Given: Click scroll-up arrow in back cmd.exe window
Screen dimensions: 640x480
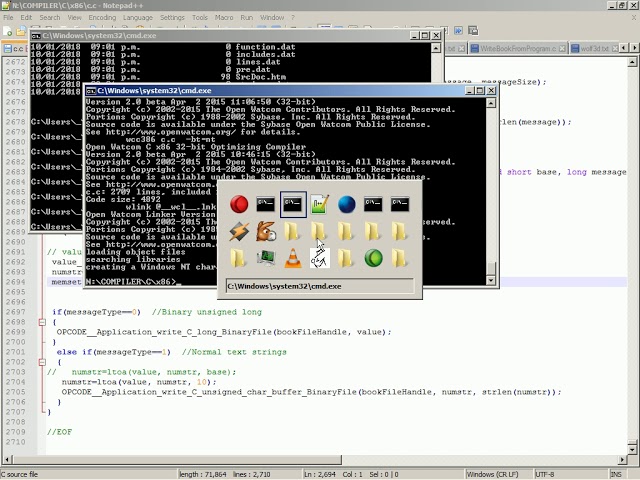Looking at the screenshot, I should coord(436,48).
